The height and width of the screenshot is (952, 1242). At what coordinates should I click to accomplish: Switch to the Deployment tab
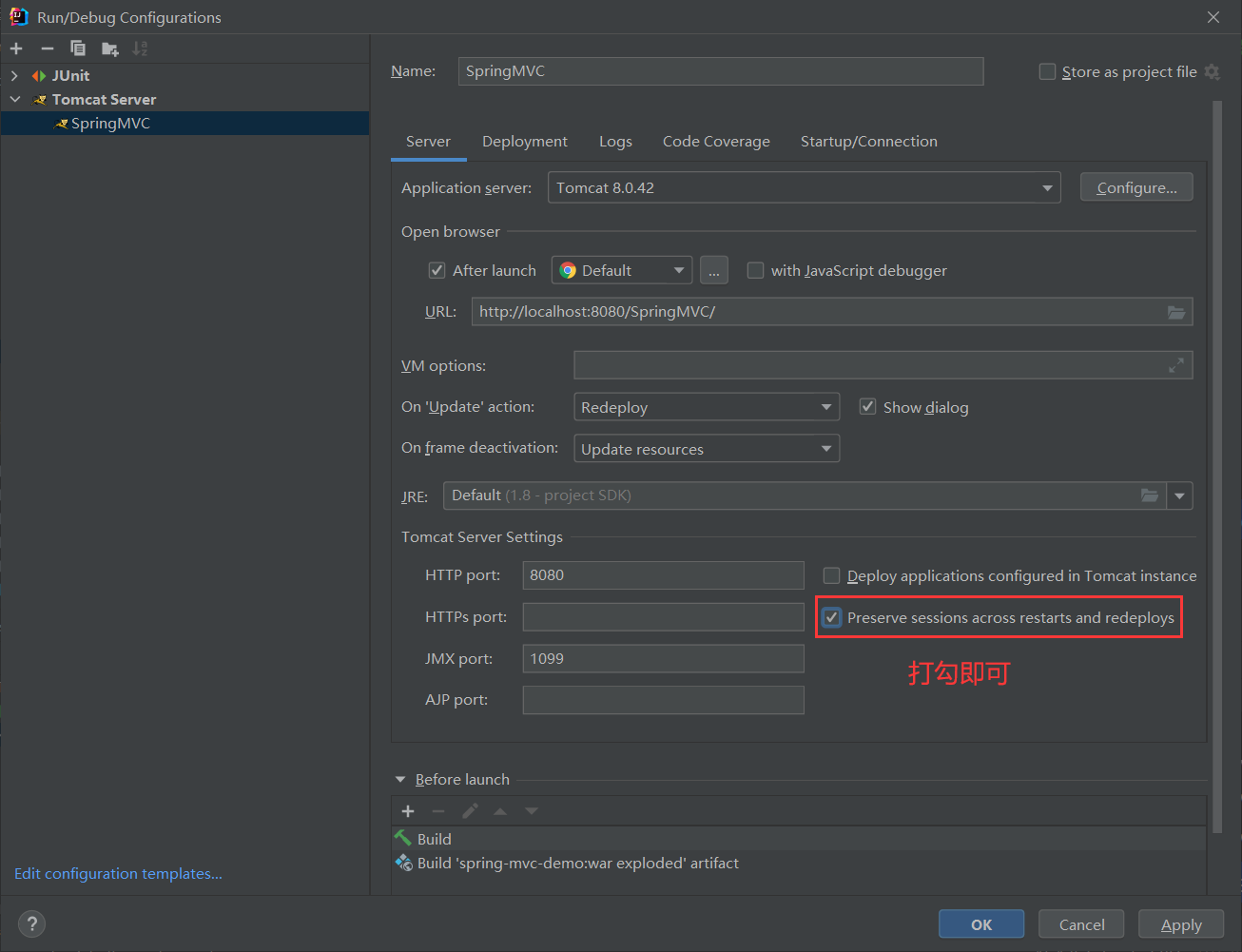point(525,141)
